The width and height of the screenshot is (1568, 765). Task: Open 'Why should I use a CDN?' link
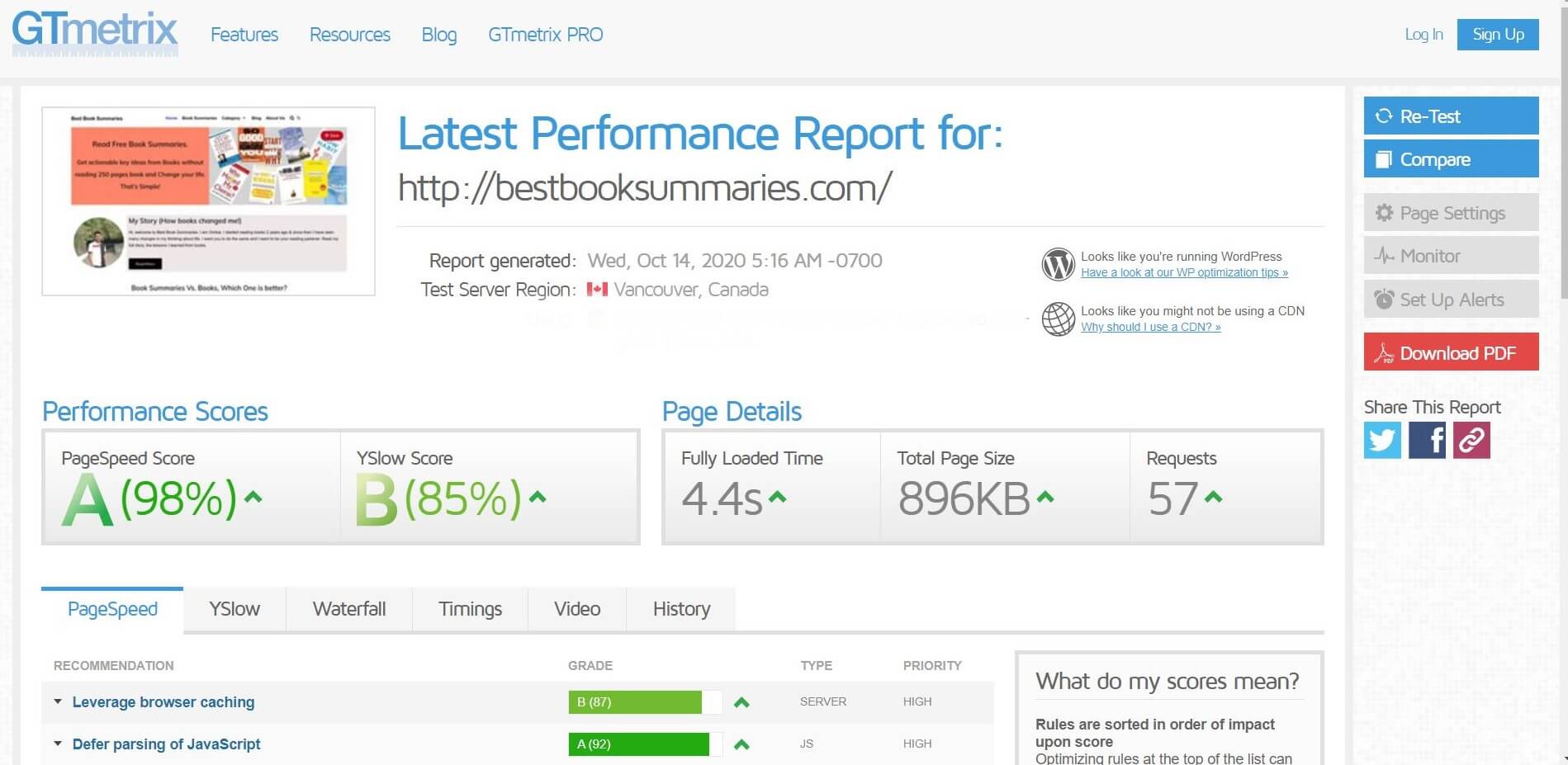click(x=1150, y=328)
